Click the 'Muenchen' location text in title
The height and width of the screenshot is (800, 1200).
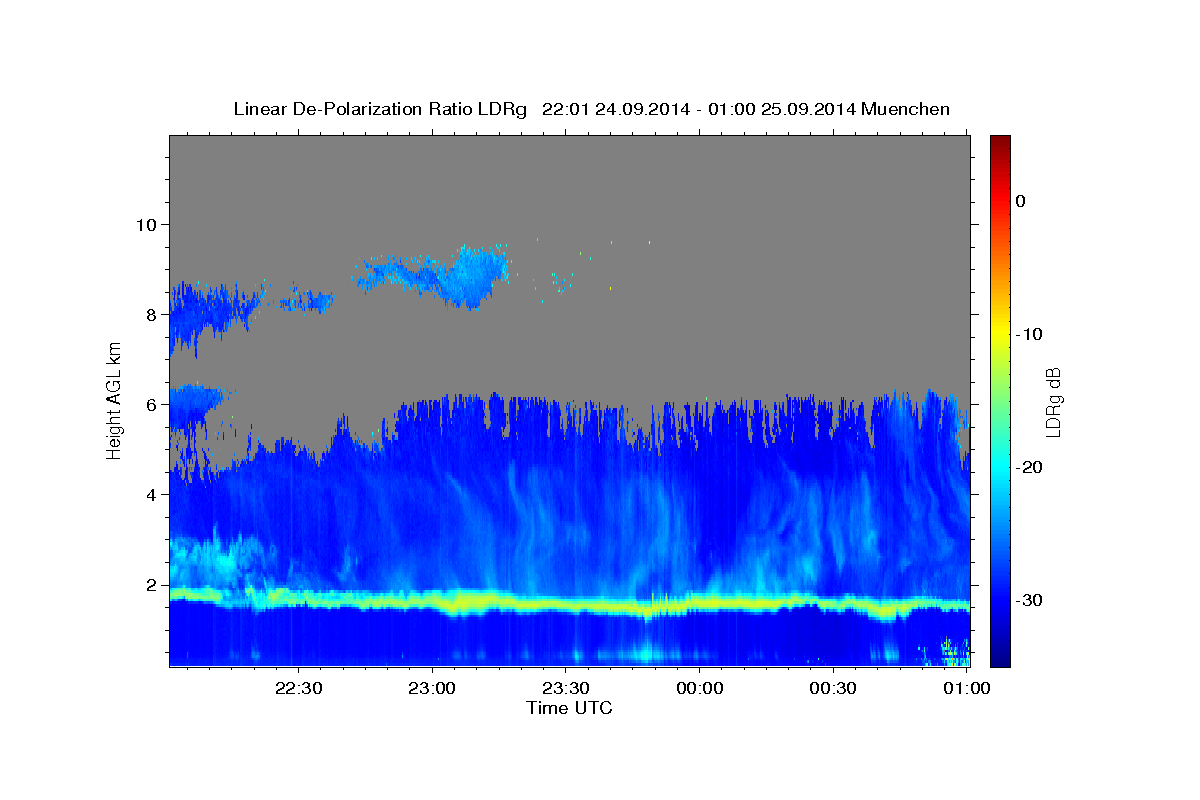click(x=905, y=109)
